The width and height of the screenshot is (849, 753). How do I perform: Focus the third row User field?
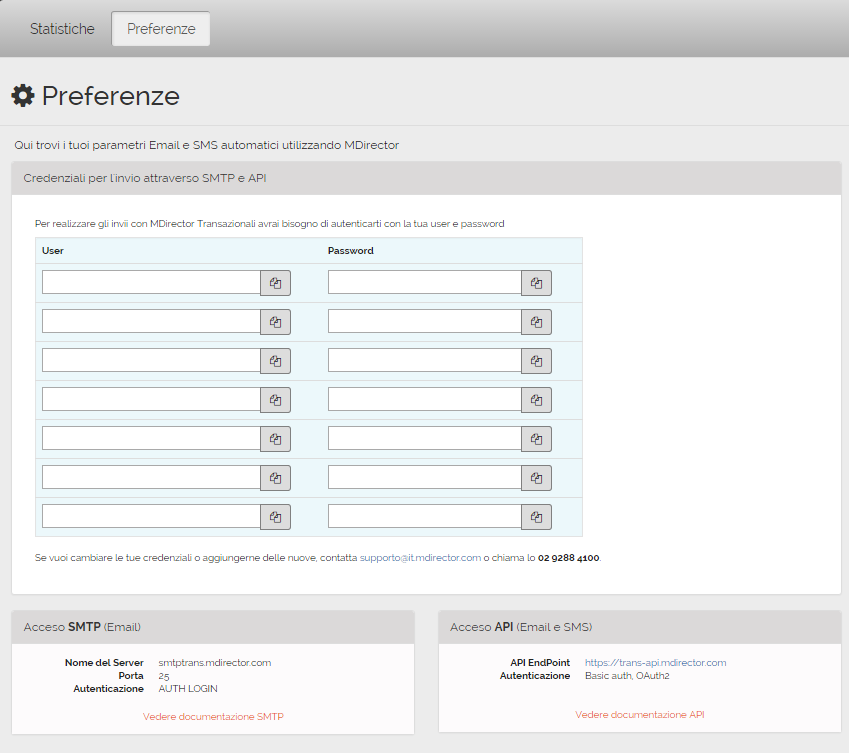151,361
